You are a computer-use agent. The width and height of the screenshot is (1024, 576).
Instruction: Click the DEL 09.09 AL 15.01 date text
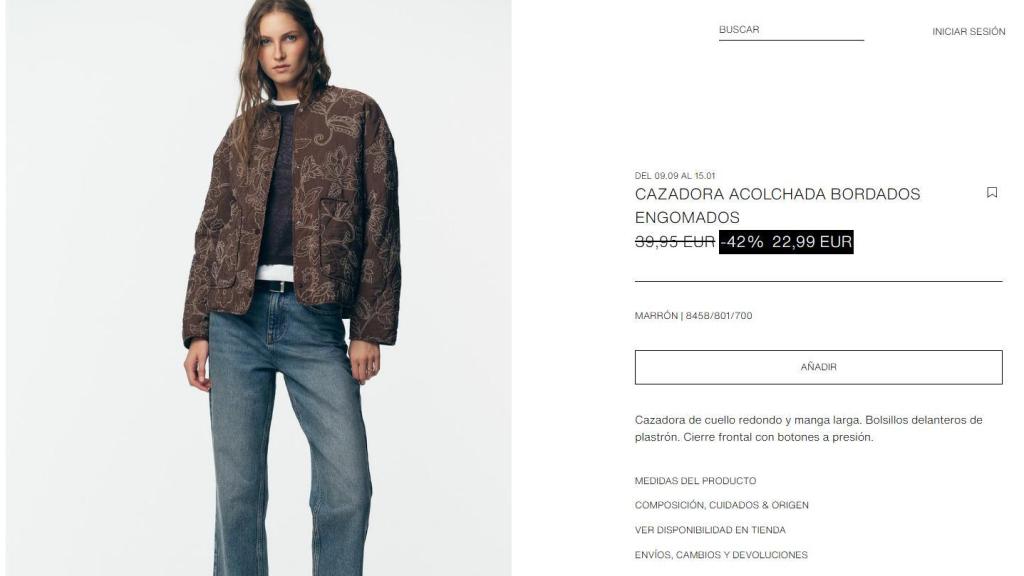(x=675, y=176)
